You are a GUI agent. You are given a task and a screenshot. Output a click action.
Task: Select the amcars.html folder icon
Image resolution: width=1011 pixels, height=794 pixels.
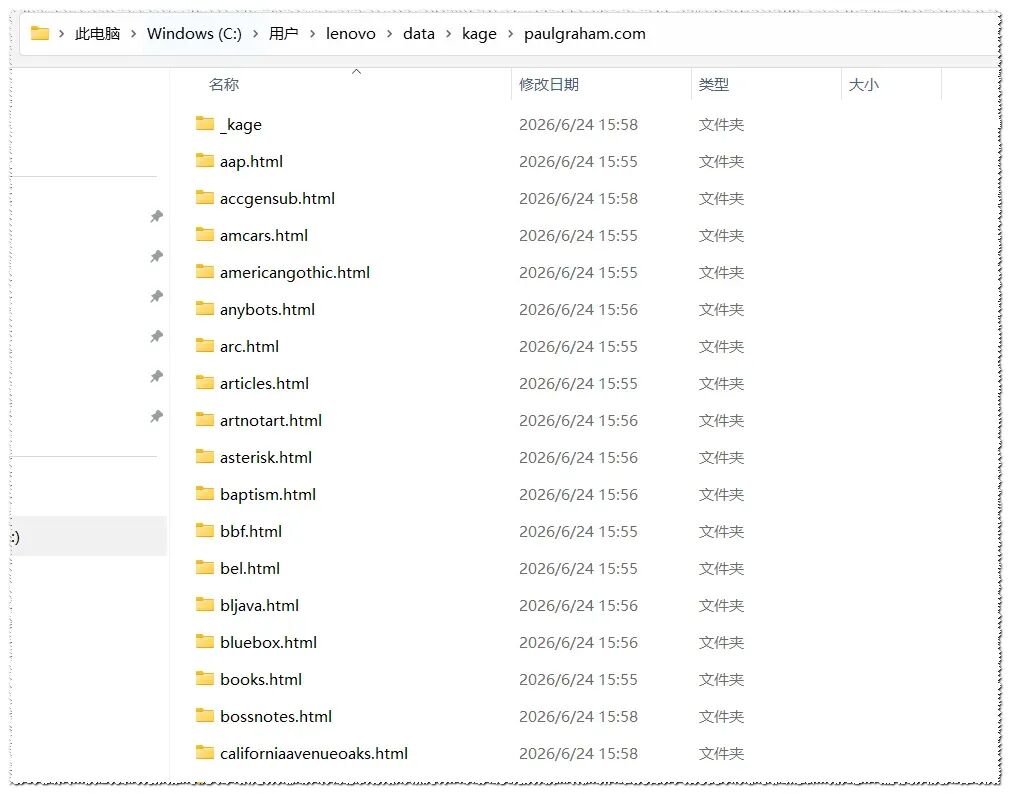(205, 234)
